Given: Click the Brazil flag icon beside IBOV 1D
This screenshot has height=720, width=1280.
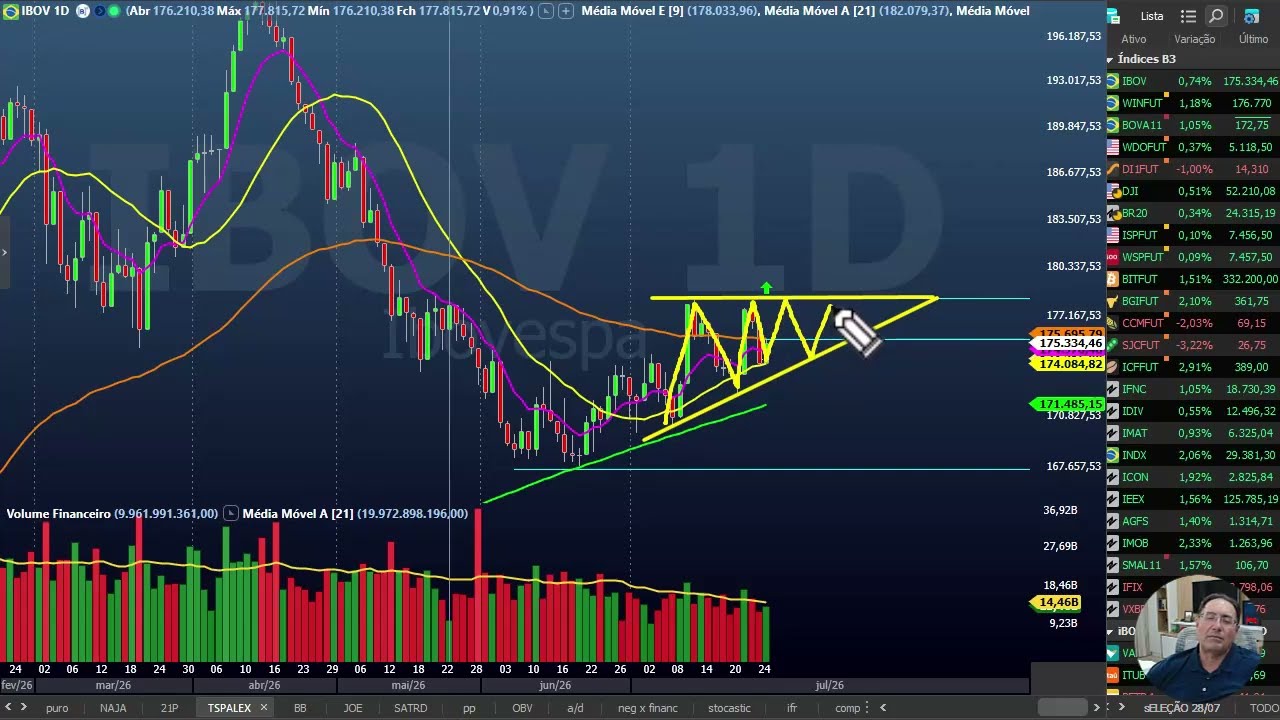Looking at the screenshot, I should point(10,11).
